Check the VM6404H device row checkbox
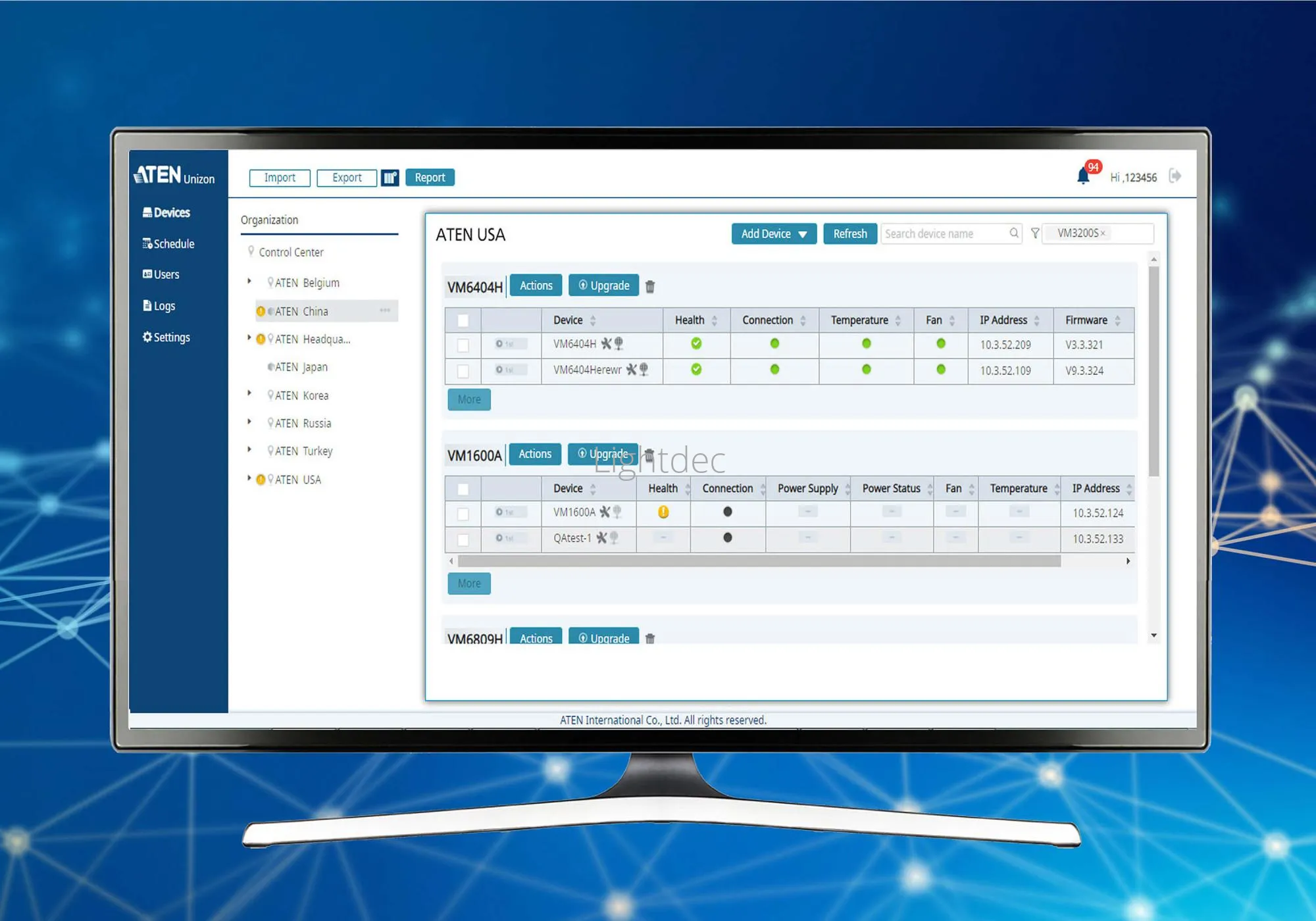 (463, 345)
